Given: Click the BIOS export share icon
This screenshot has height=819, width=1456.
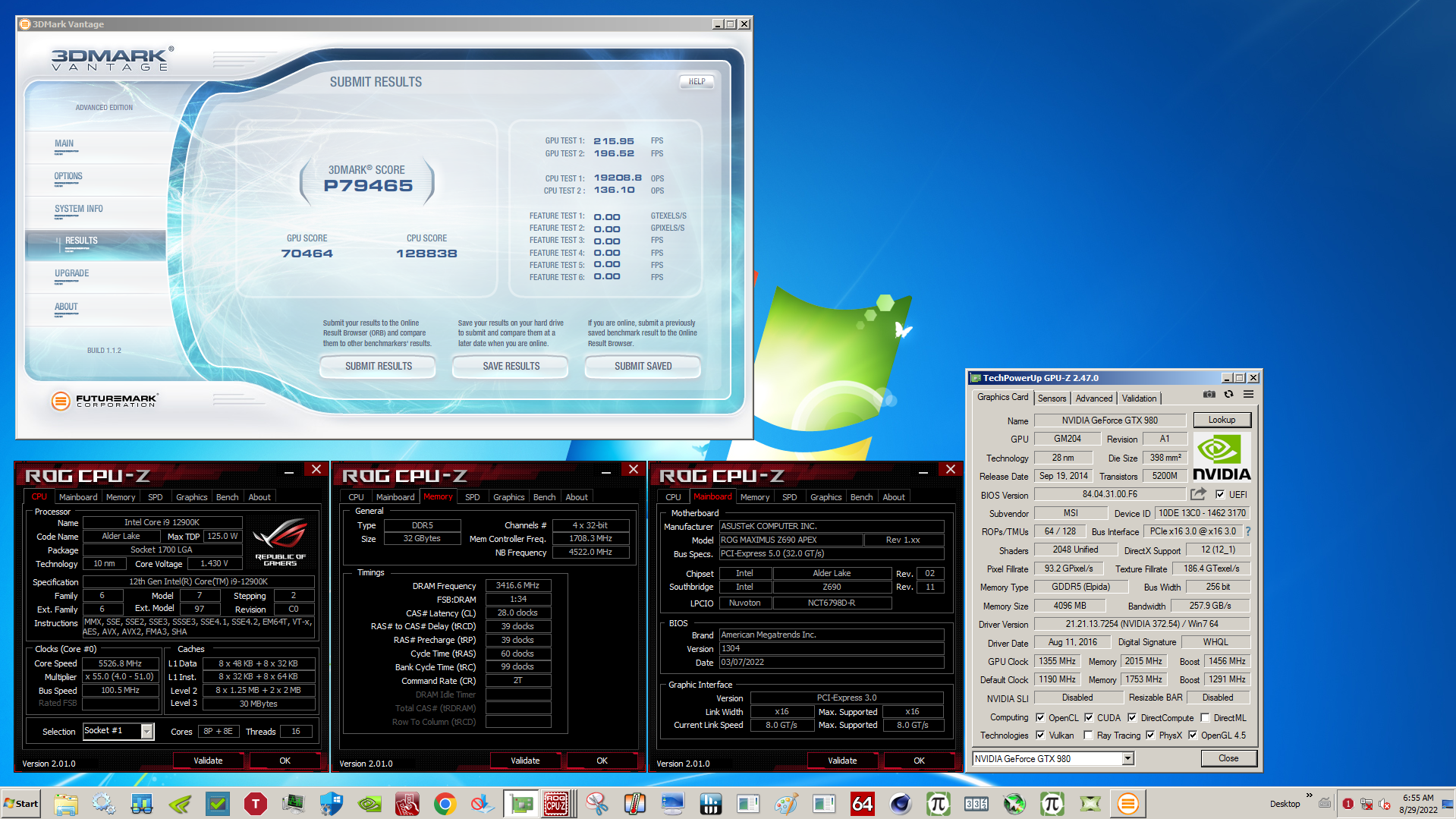Looking at the screenshot, I should click(x=1198, y=494).
